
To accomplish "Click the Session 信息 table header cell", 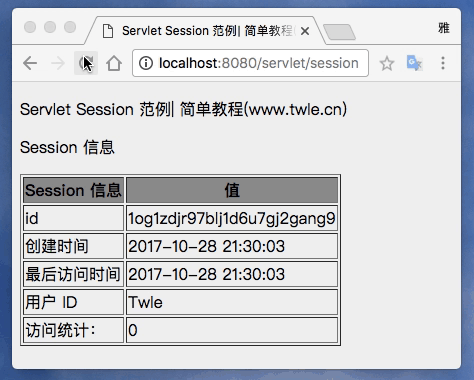I will tap(73, 190).
